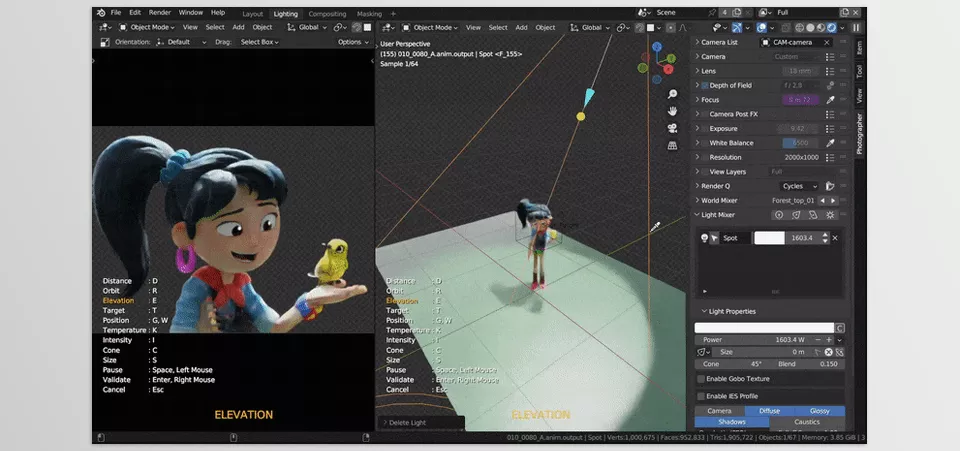
Task: Remove the Spot light with its X
Action: pyautogui.click(x=834, y=238)
